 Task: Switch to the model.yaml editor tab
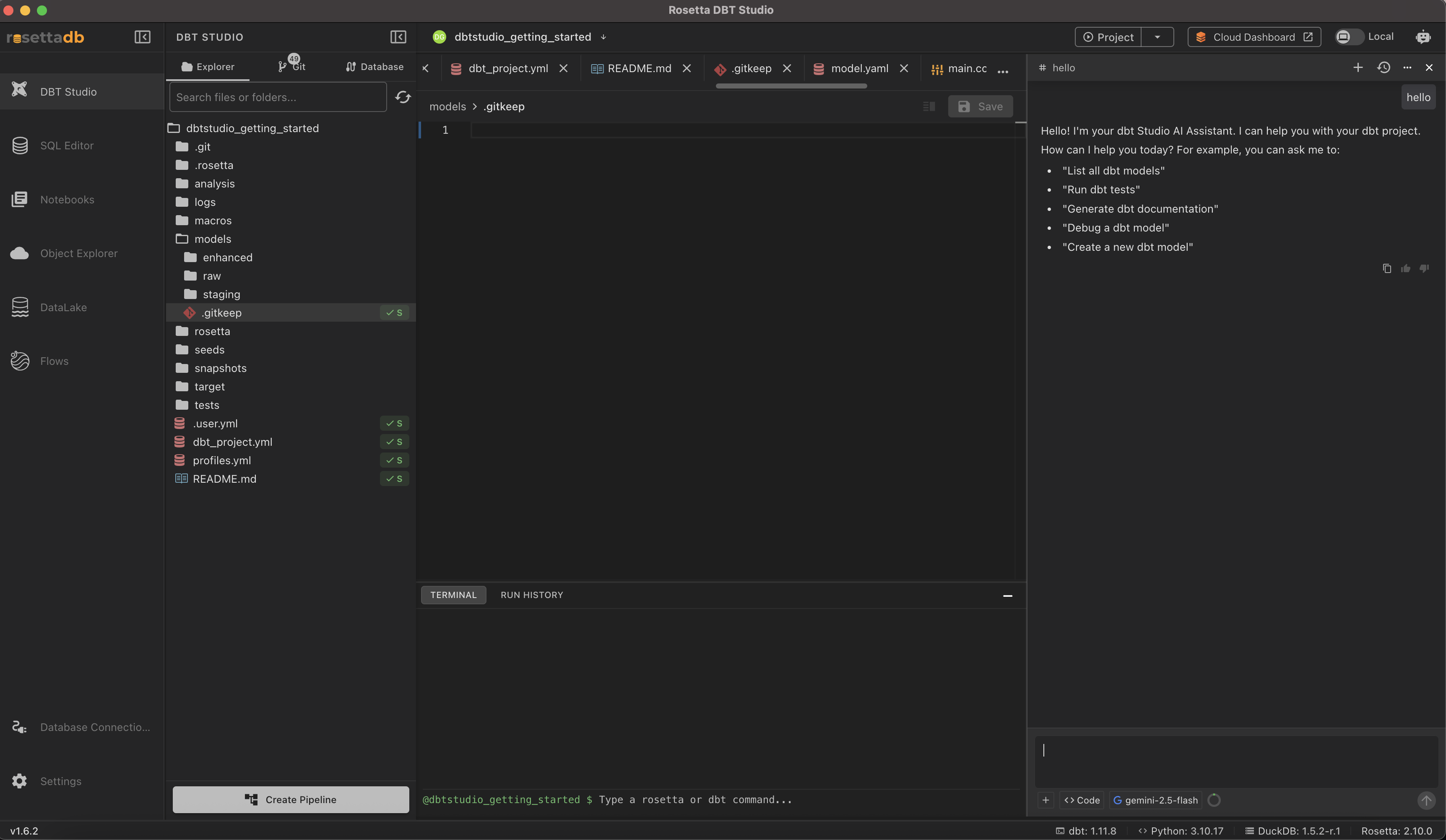pyautogui.click(x=861, y=68)
